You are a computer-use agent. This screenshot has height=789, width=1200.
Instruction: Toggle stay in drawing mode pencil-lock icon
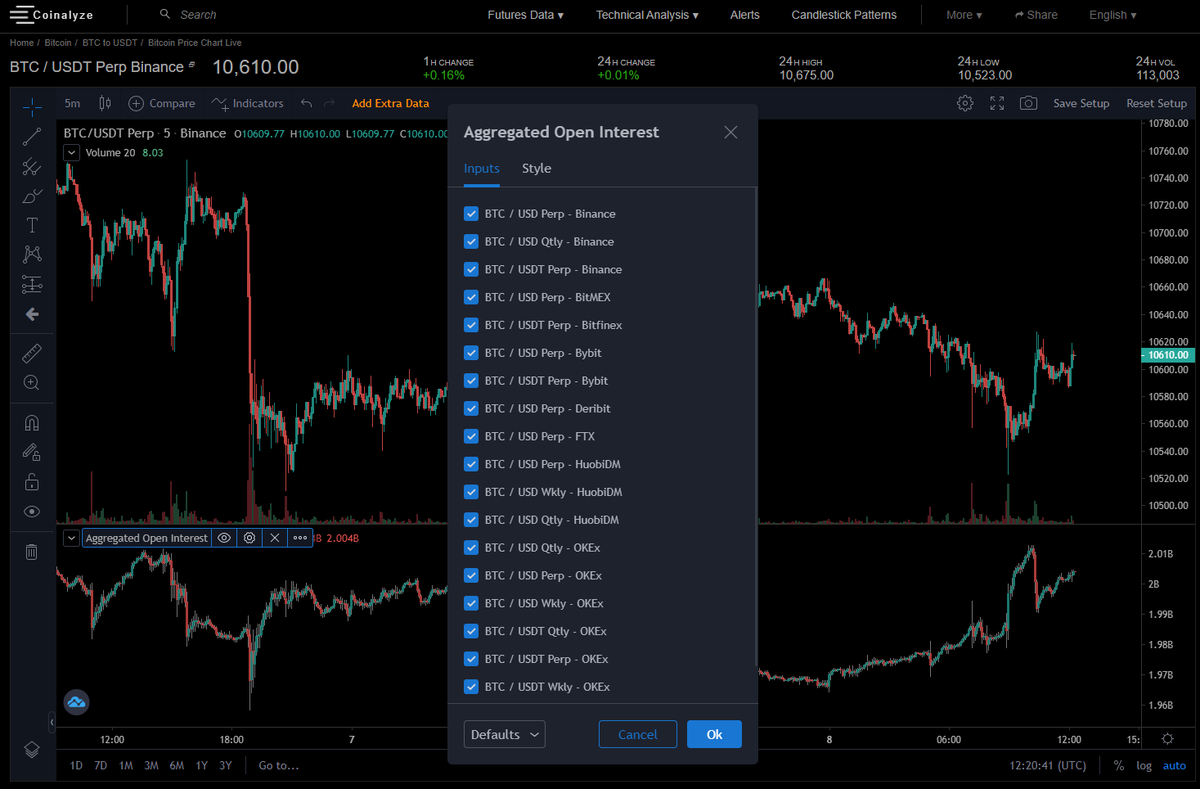[32, 452]
